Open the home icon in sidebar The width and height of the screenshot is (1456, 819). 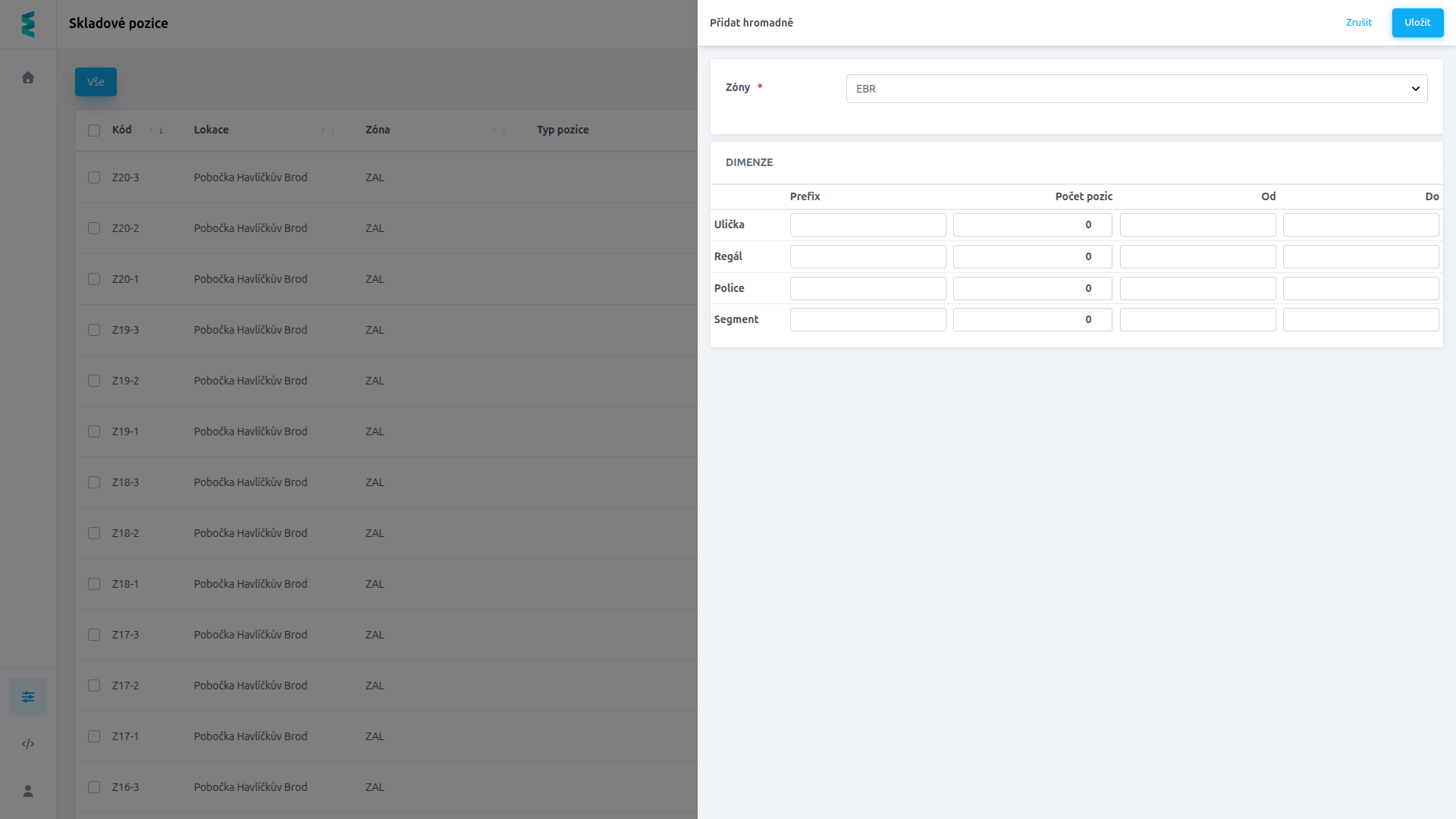pos(28,77)
